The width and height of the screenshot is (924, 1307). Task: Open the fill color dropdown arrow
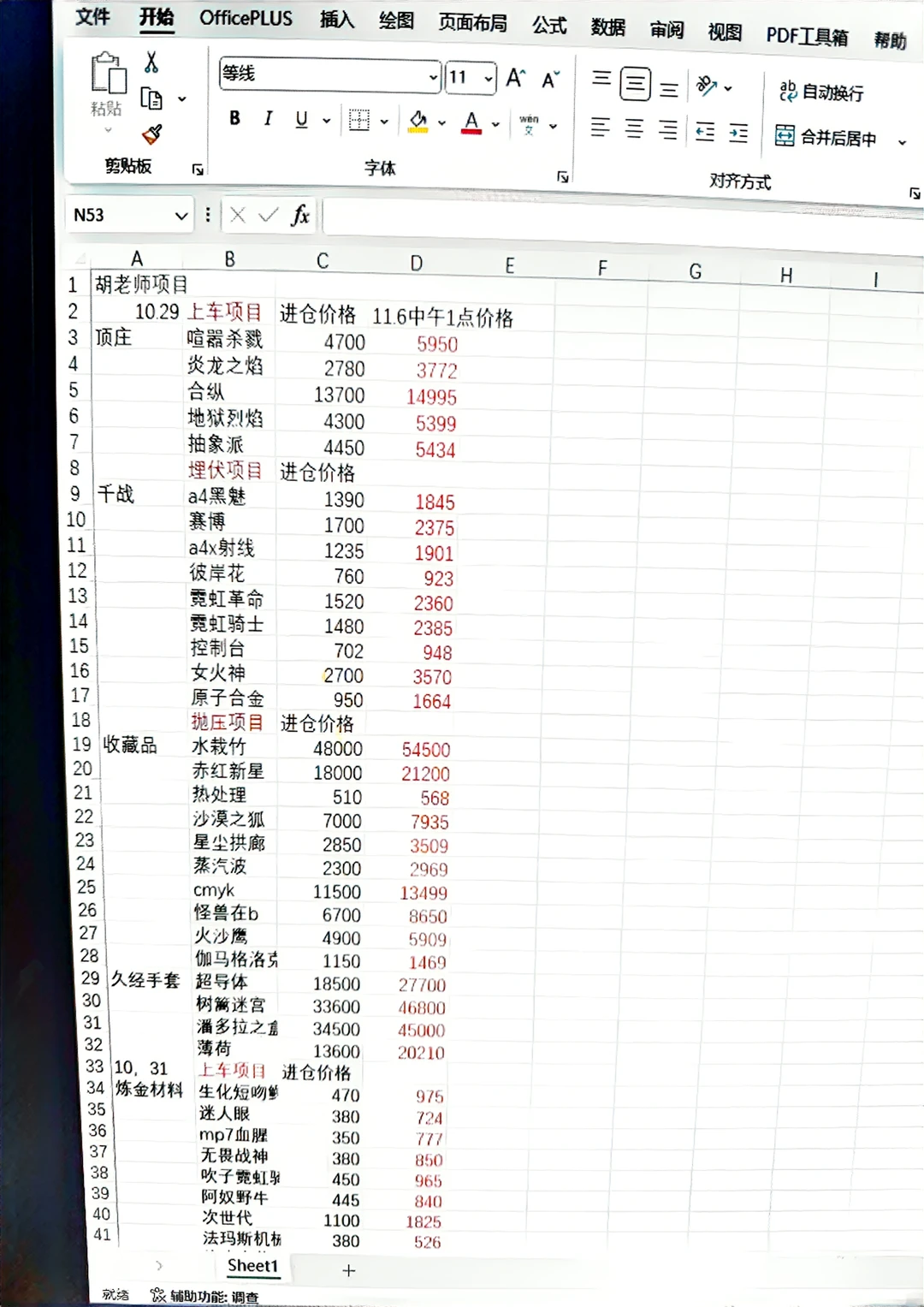coord(441,123)
